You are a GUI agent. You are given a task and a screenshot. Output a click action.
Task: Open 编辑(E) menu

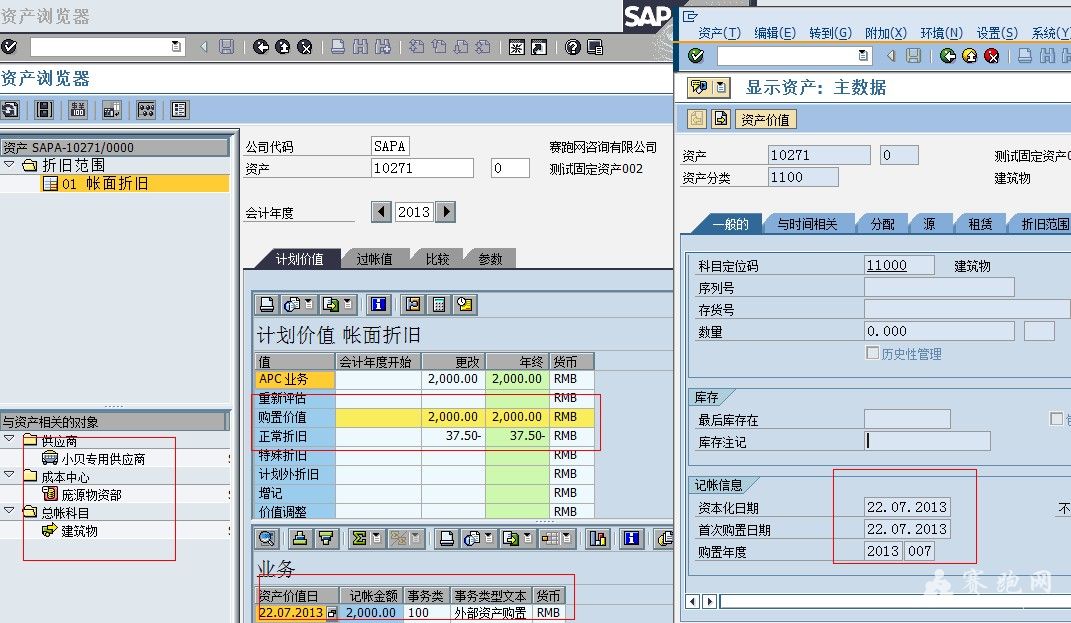[x=775, y=33]
